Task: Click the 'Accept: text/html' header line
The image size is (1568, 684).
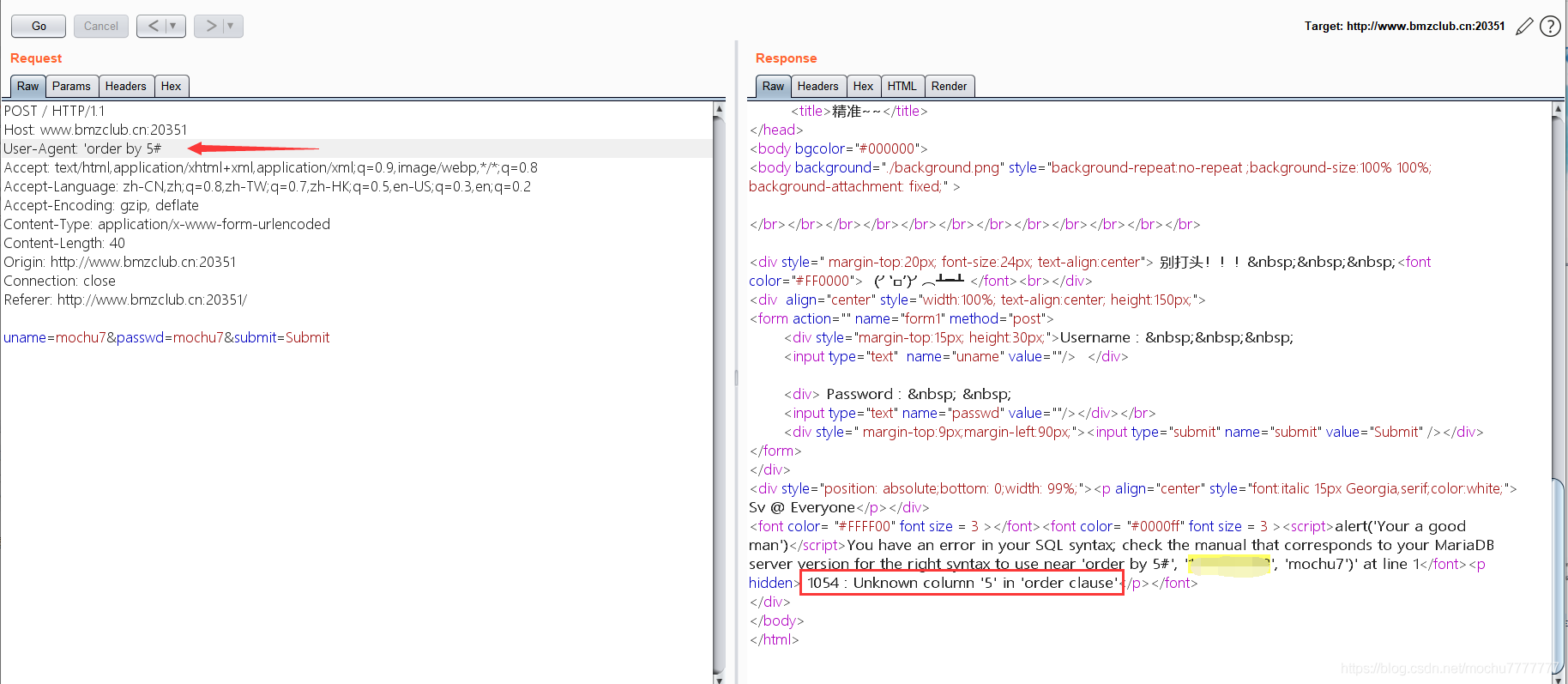Action: coord(271,168)
